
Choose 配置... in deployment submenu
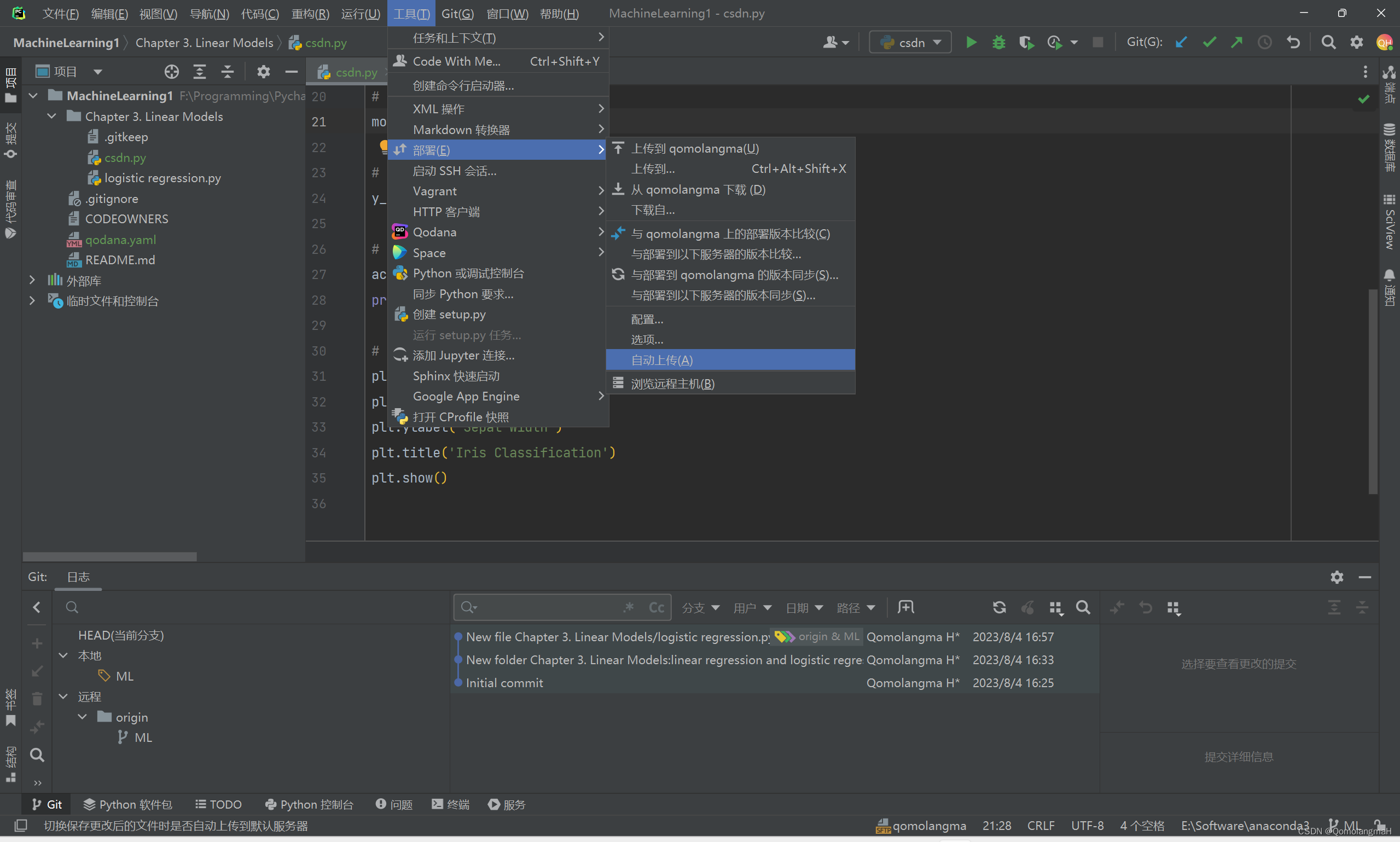click(x=730, y=320)
